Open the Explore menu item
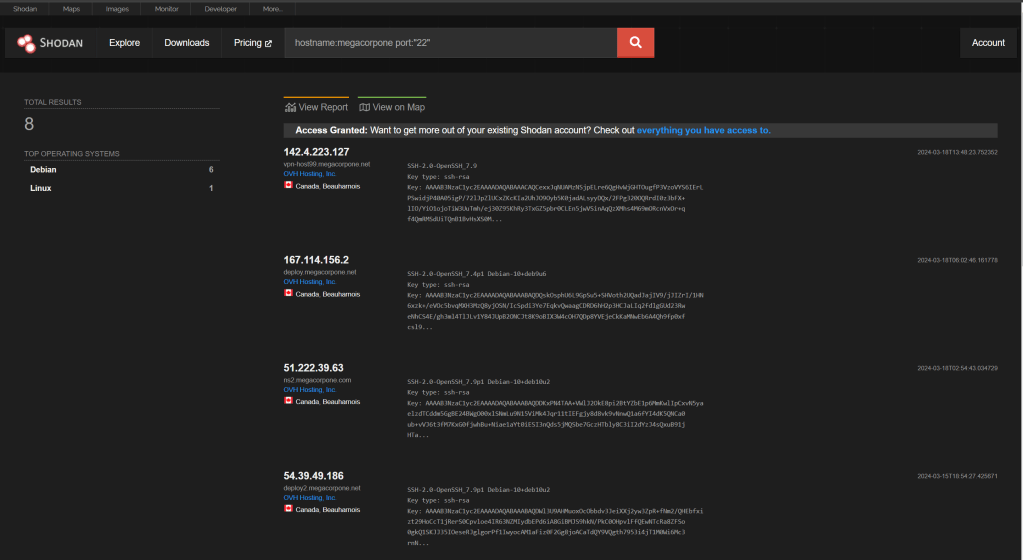This screenshot has height=560, width=1023. [124, 43]
